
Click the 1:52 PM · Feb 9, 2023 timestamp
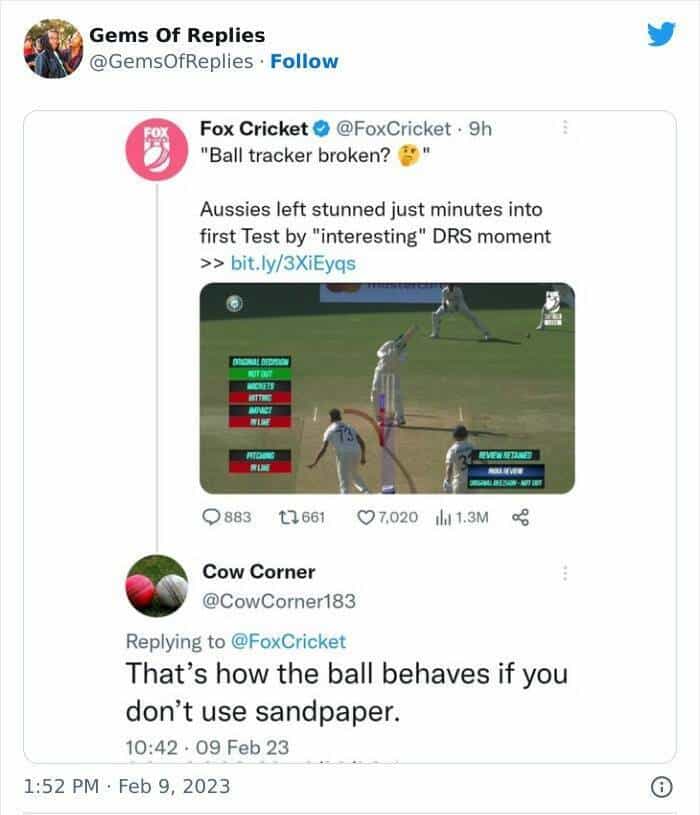pyautogui.click(x=126, y=787)
